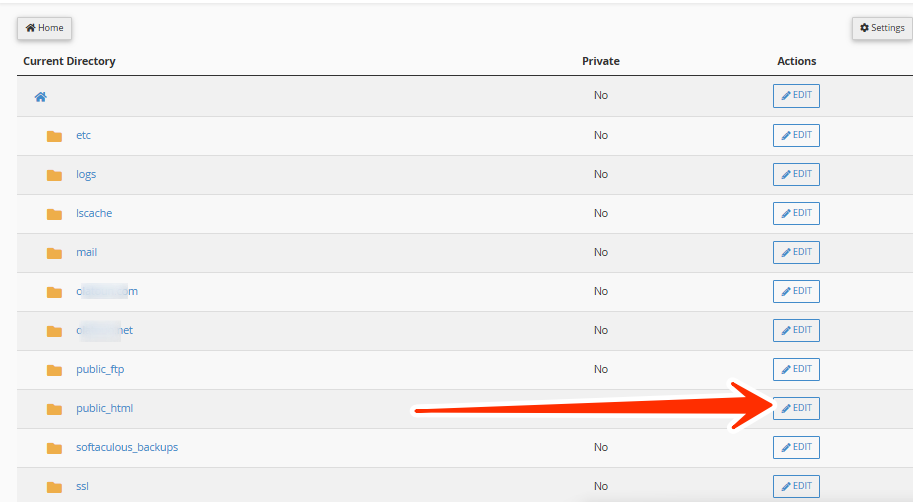Open the Settings button

pos(882,28)
